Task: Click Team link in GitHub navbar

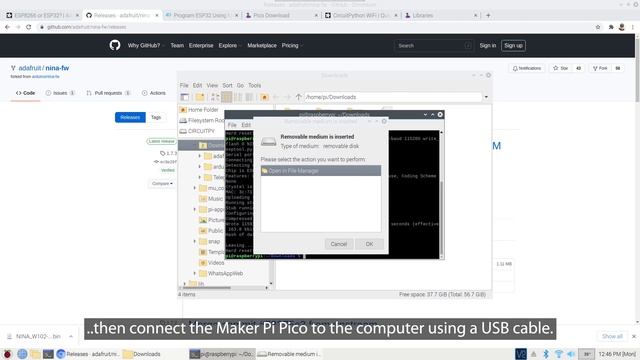Action: click(177, 46)
